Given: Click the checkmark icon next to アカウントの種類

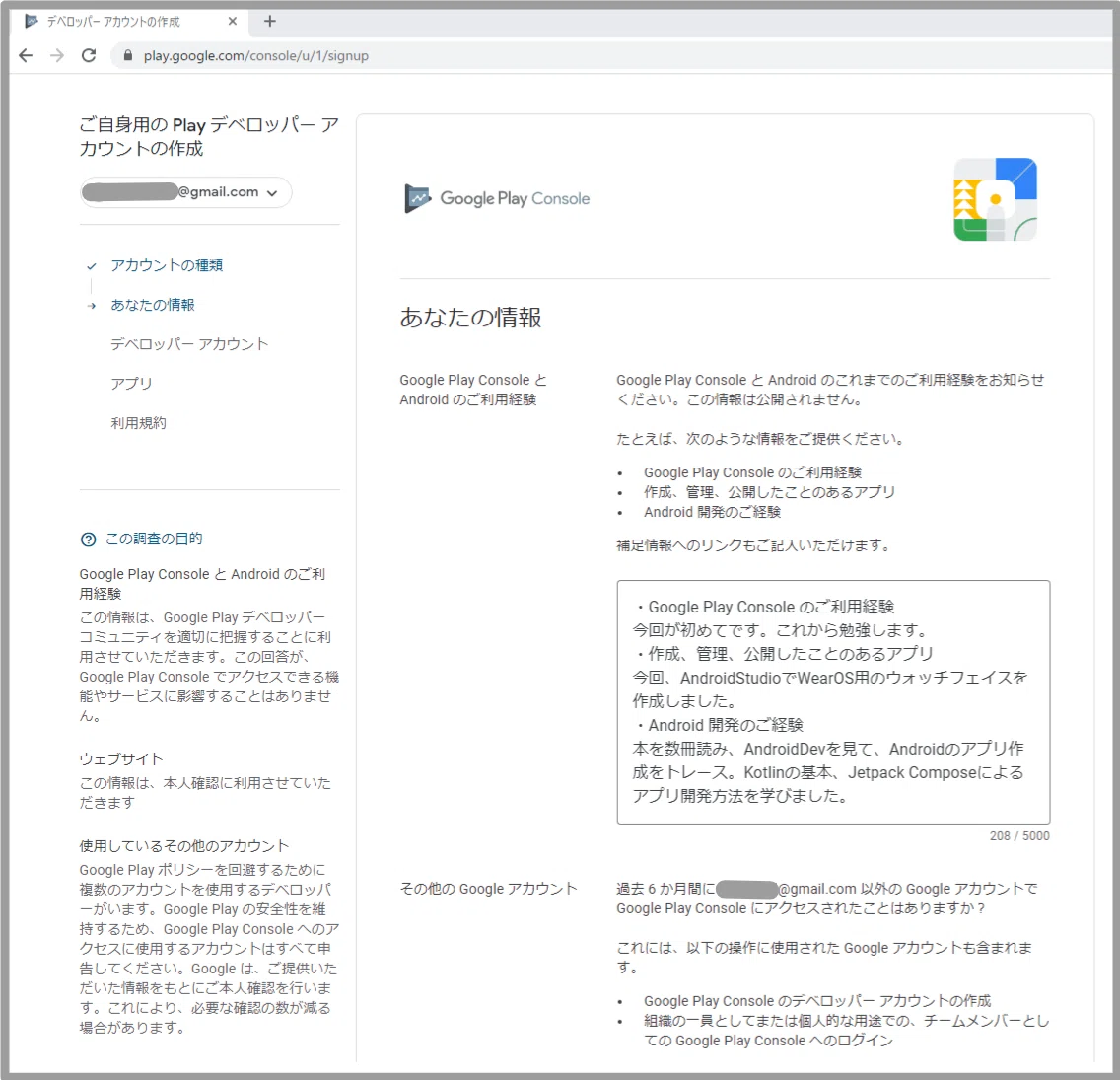Looking at the screenshot, I should click(92, 266).
